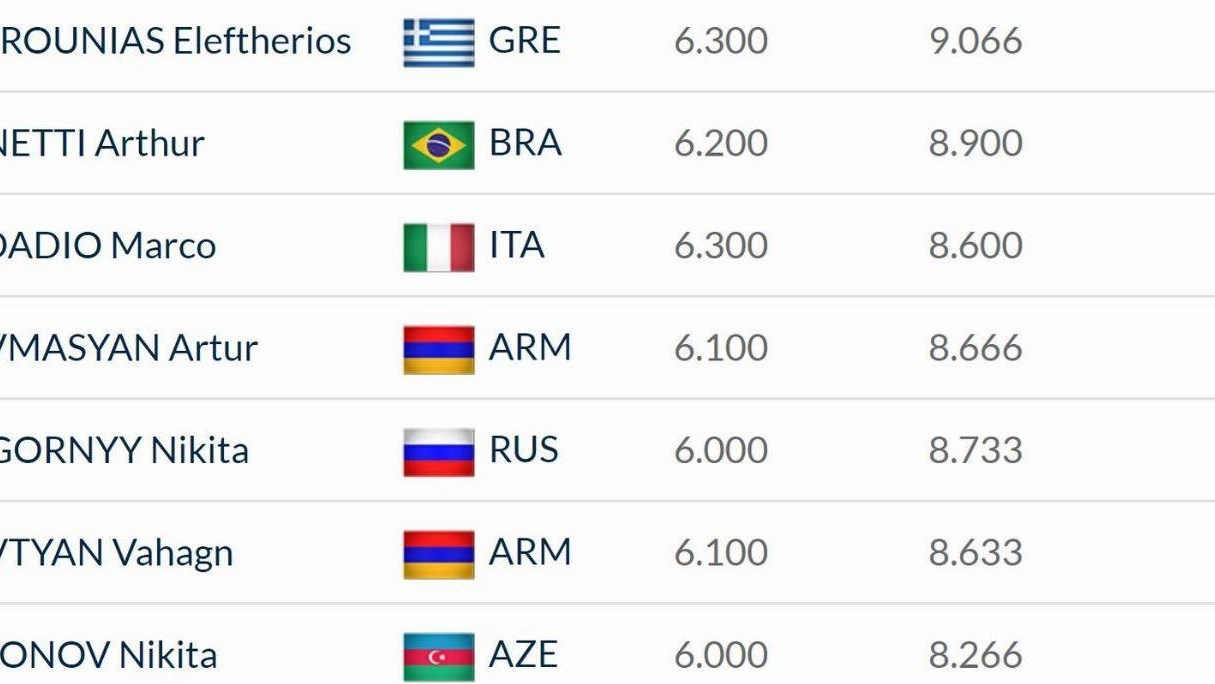Viewport: 1215px width, 684px height.
Task: Open the athlete name ending in Eleftherios
Action: click(176, 42)
